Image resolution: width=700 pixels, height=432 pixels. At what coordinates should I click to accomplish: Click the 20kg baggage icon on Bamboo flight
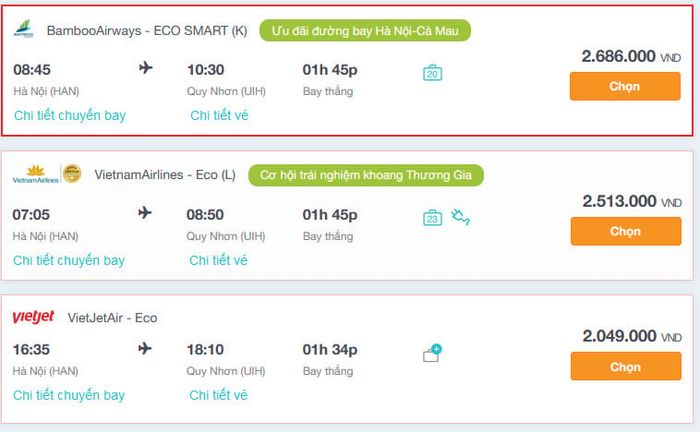coord(433,73)
